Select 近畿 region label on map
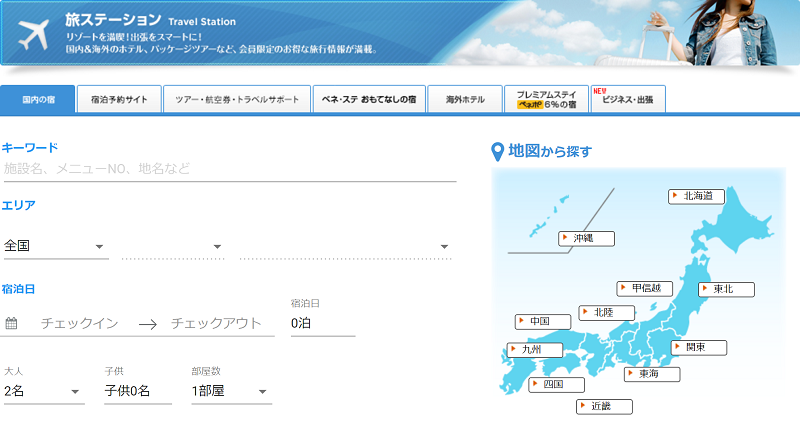 click(604, 407)
